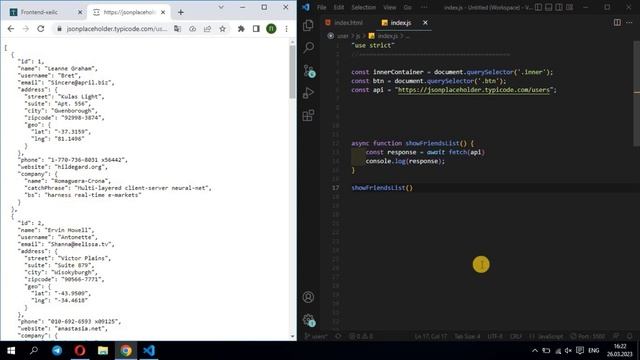The height and width of the screenshot is (360, 640).
Task: Toggle the bottom panel layout
Action: click(549, 7)
